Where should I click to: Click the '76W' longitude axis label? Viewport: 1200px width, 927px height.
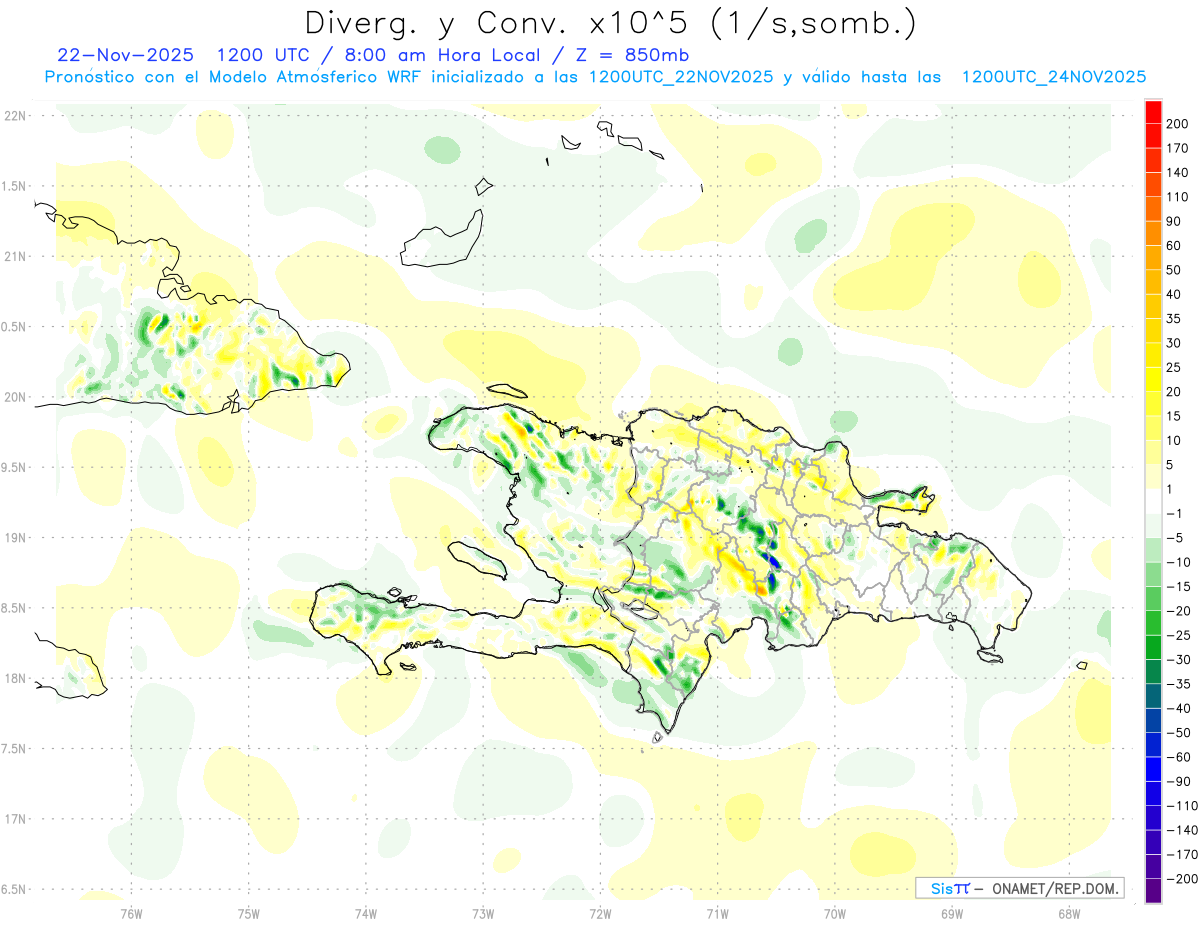[x=131, y=913]
